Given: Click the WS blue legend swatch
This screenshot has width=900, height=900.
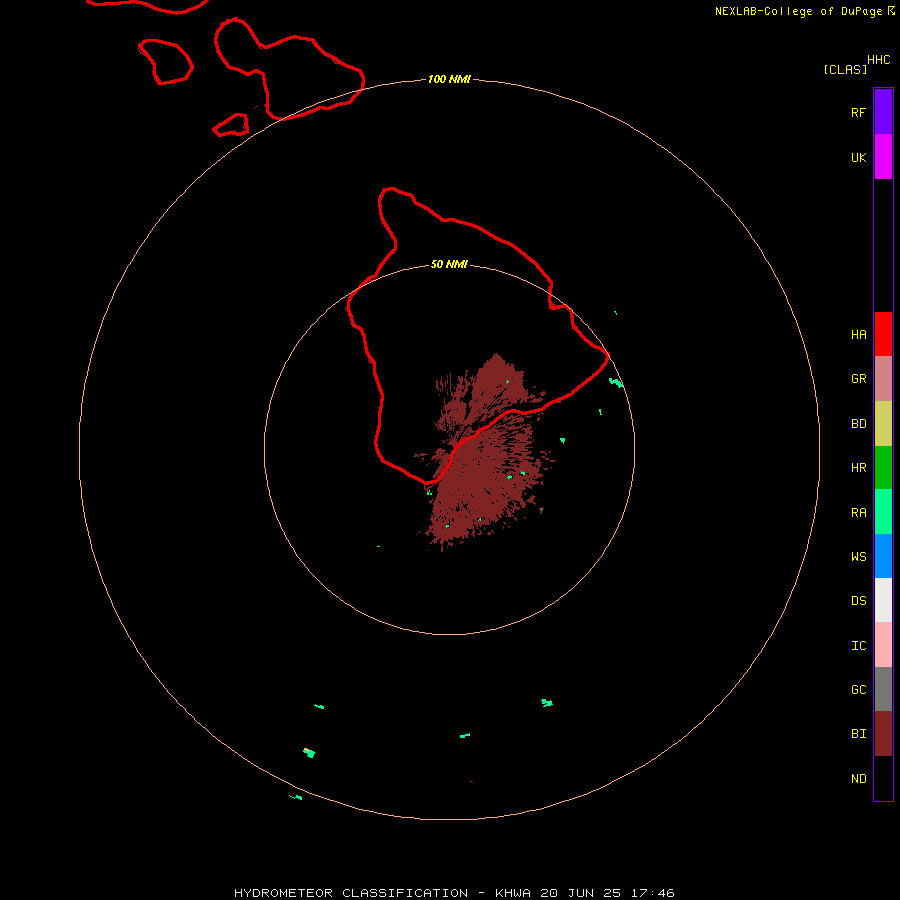Looking at the screenshot, I should point(883,556).
